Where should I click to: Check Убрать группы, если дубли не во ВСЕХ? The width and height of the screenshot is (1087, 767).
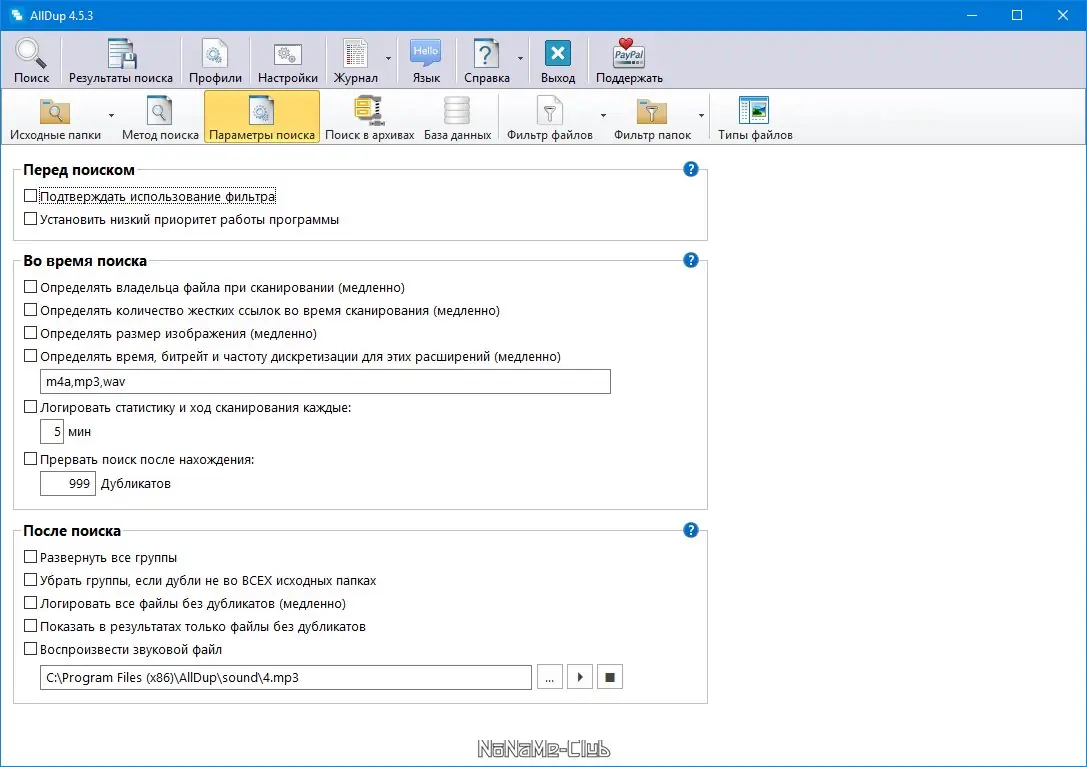click(31, 580)
